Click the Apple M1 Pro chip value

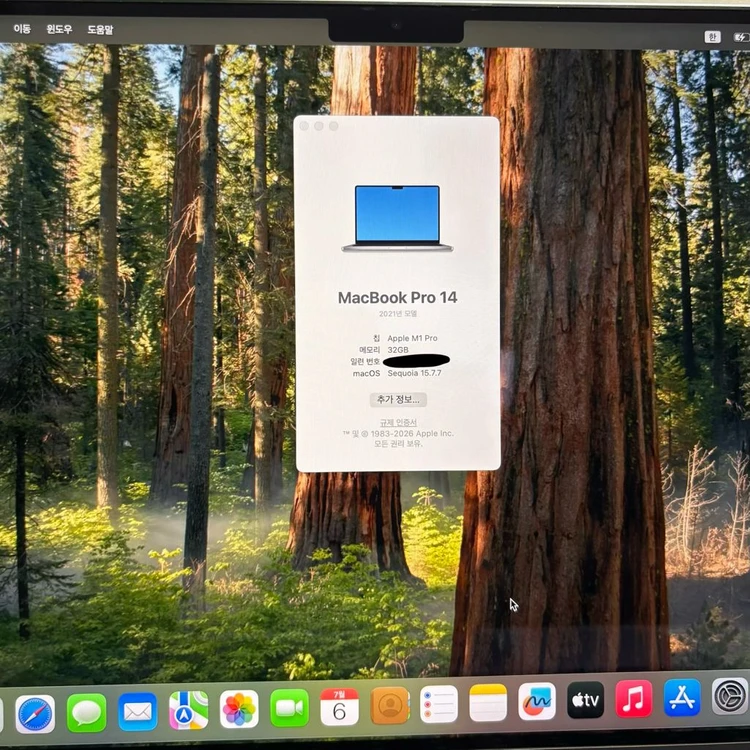[x=412, y=338]
